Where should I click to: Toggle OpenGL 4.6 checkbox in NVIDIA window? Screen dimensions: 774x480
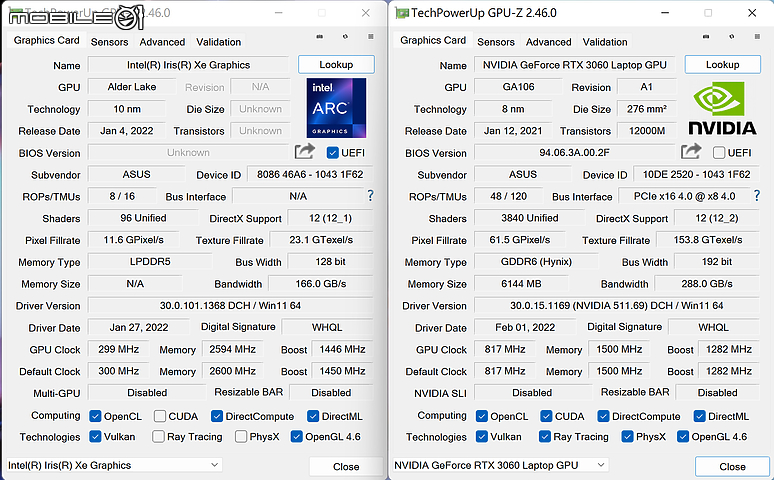click(x=683, y=437)
